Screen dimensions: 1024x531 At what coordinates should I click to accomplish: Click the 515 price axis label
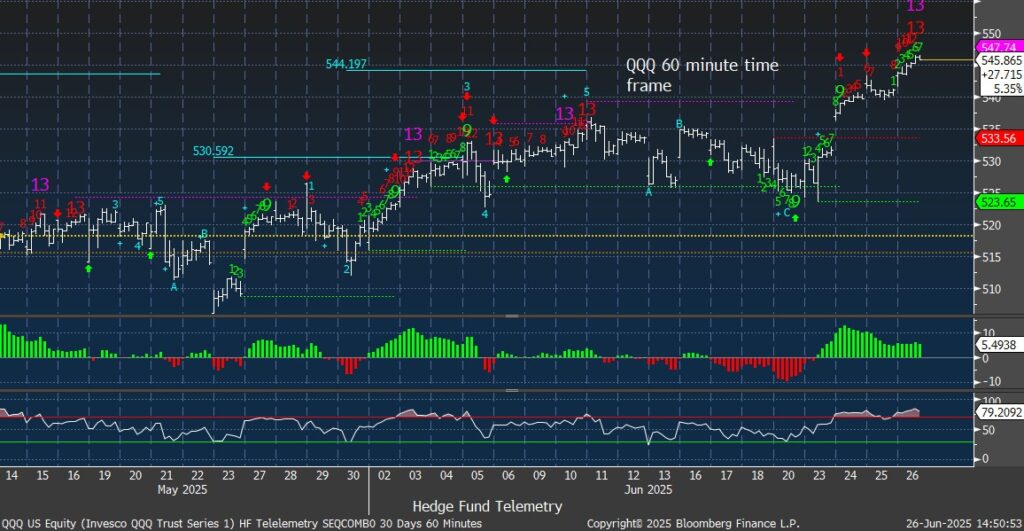(x=991, y=257)
